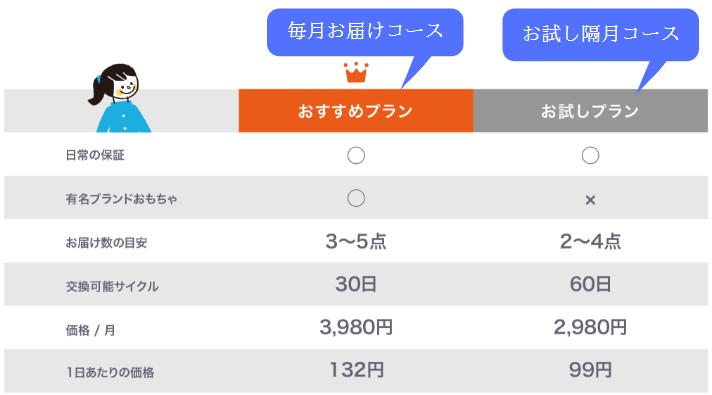Image resolution: width=712 pixels, height=395 pixels.
Task: Click the 1日あたりの価格 row label
Action: tap(110, 373)
